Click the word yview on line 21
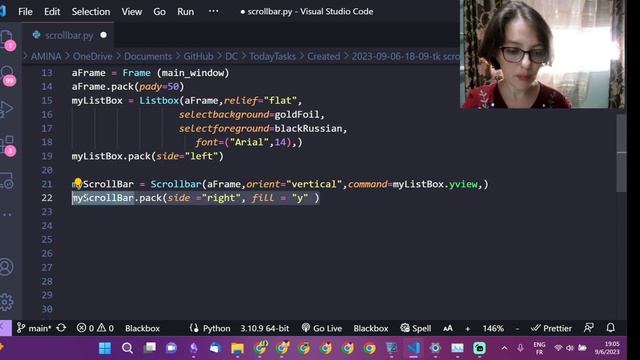 coord(463,184)
